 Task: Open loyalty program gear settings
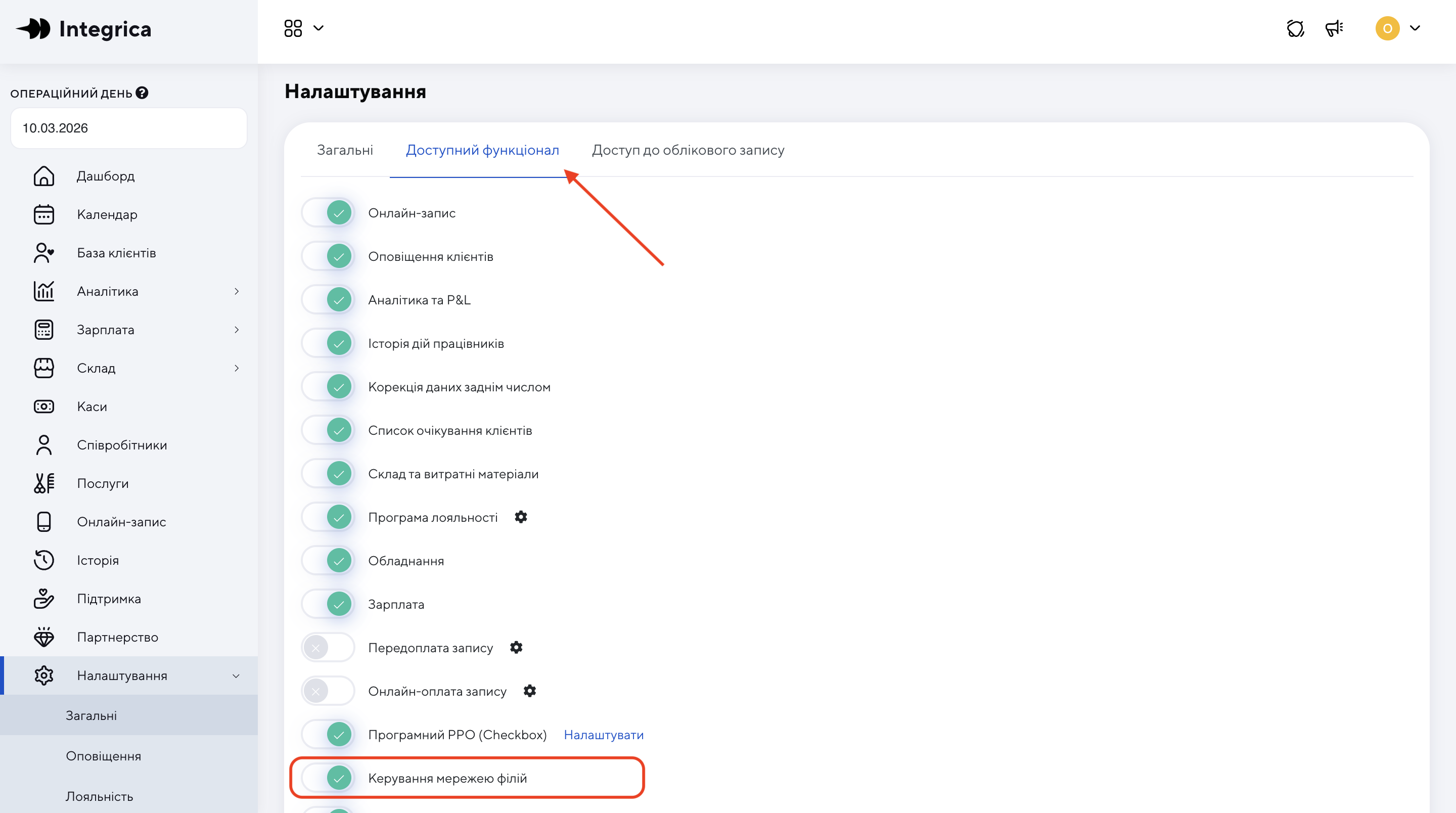coord(521,517)
